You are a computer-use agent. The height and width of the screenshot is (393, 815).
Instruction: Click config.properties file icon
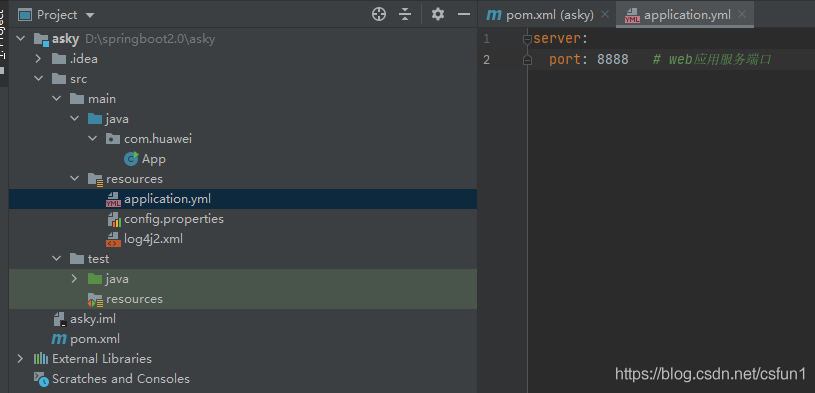pyautogui.click(x=114, y=219)
